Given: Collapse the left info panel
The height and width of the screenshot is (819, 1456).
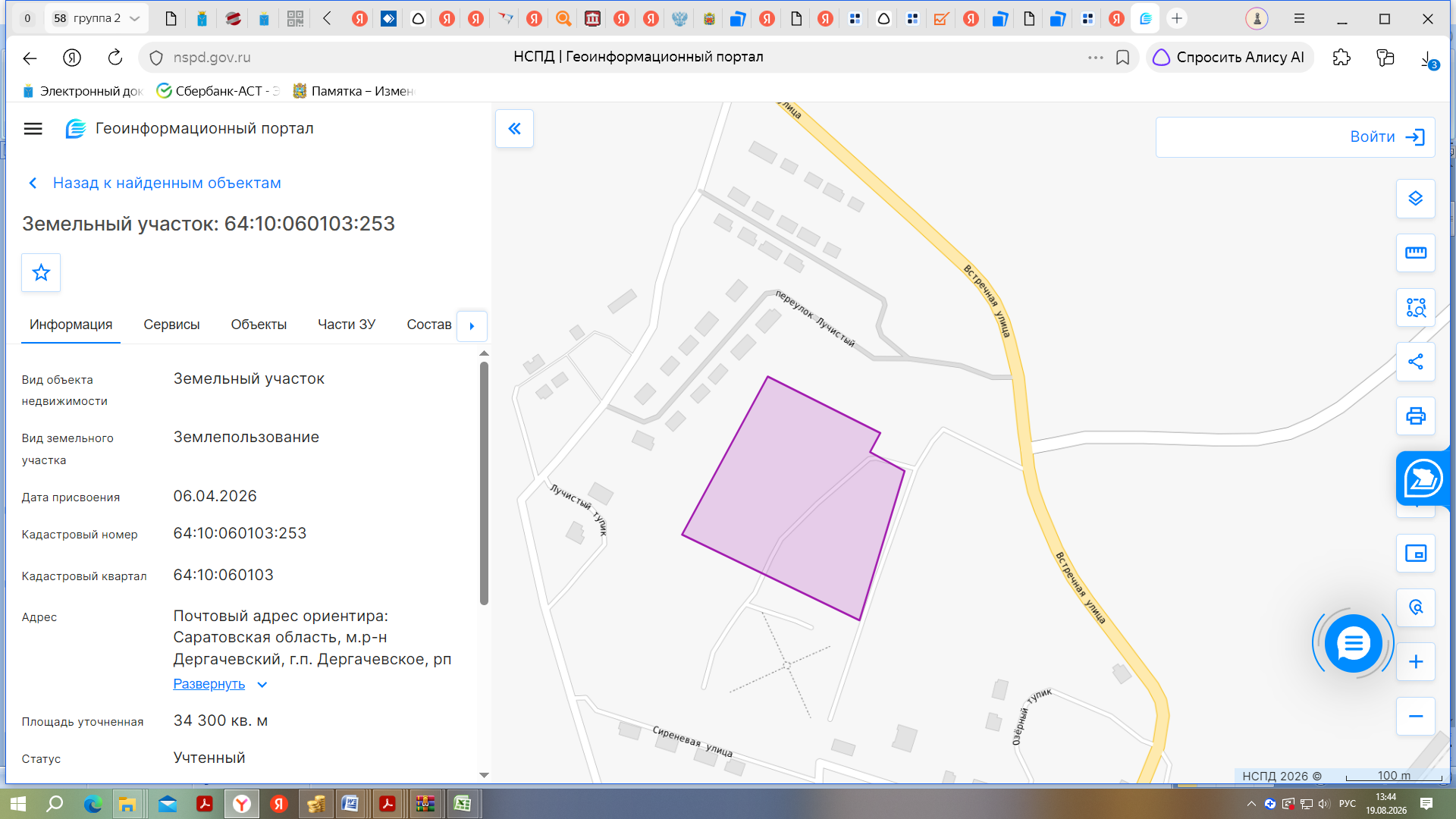Looking at the screenshot, I should pyautogui.click(x=514, y=129).
